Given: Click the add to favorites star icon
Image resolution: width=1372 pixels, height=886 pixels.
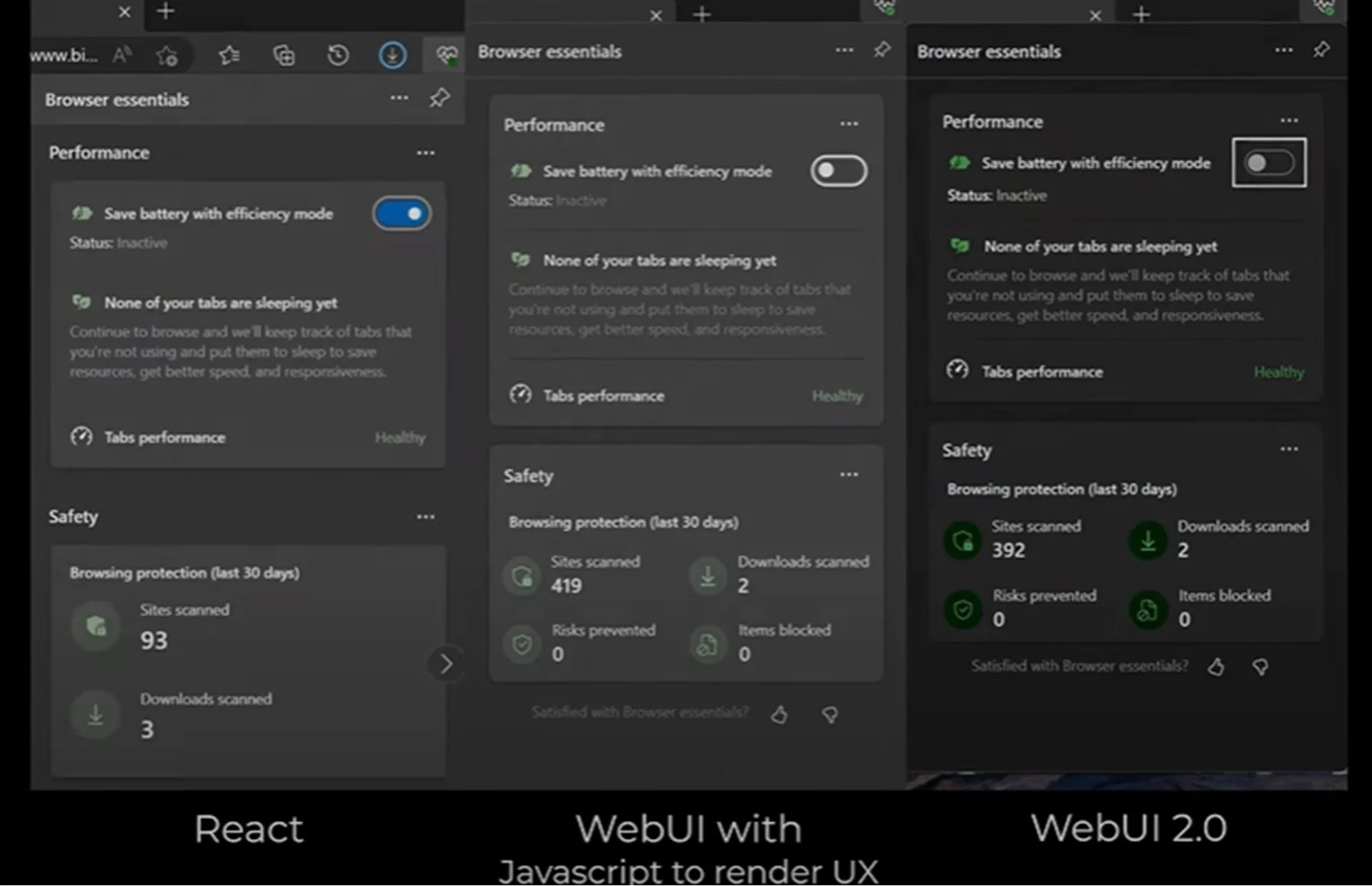Looking at the screenshot, I should click(x=166, y=55).
